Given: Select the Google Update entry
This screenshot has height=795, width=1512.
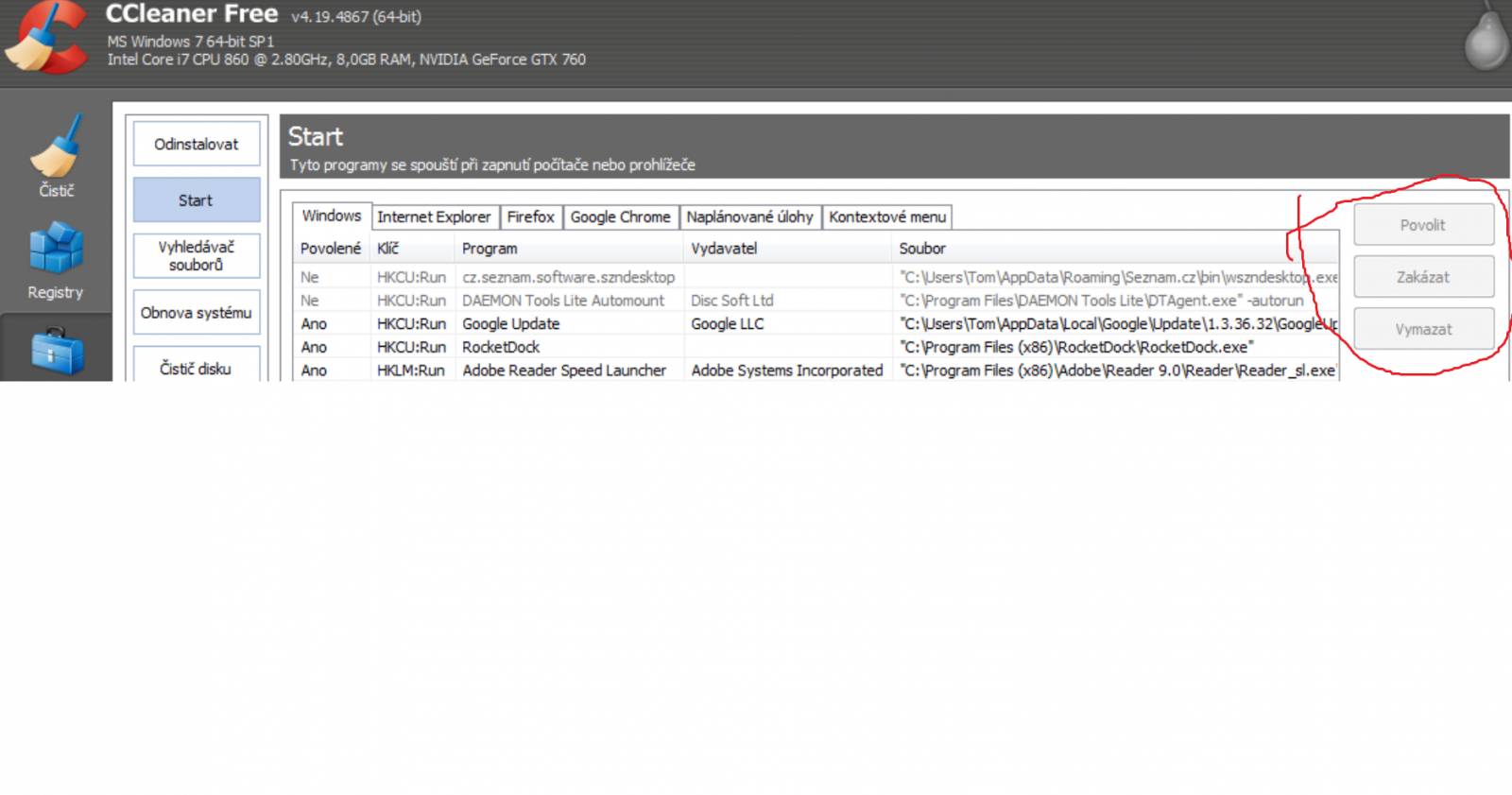Looking at the screenshot, I should coord(511,323).
